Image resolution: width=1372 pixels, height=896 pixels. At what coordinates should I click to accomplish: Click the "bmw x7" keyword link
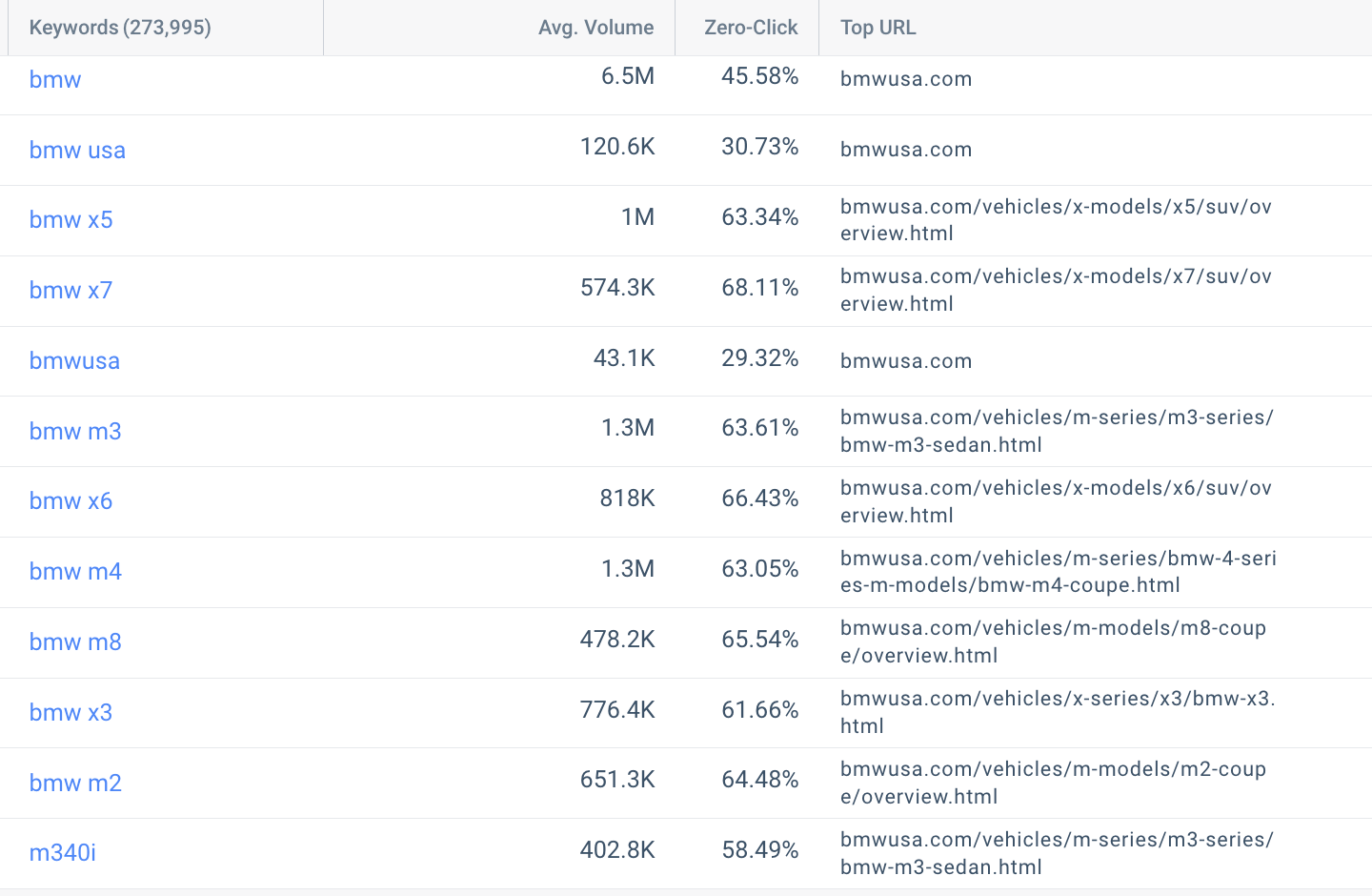71,290
